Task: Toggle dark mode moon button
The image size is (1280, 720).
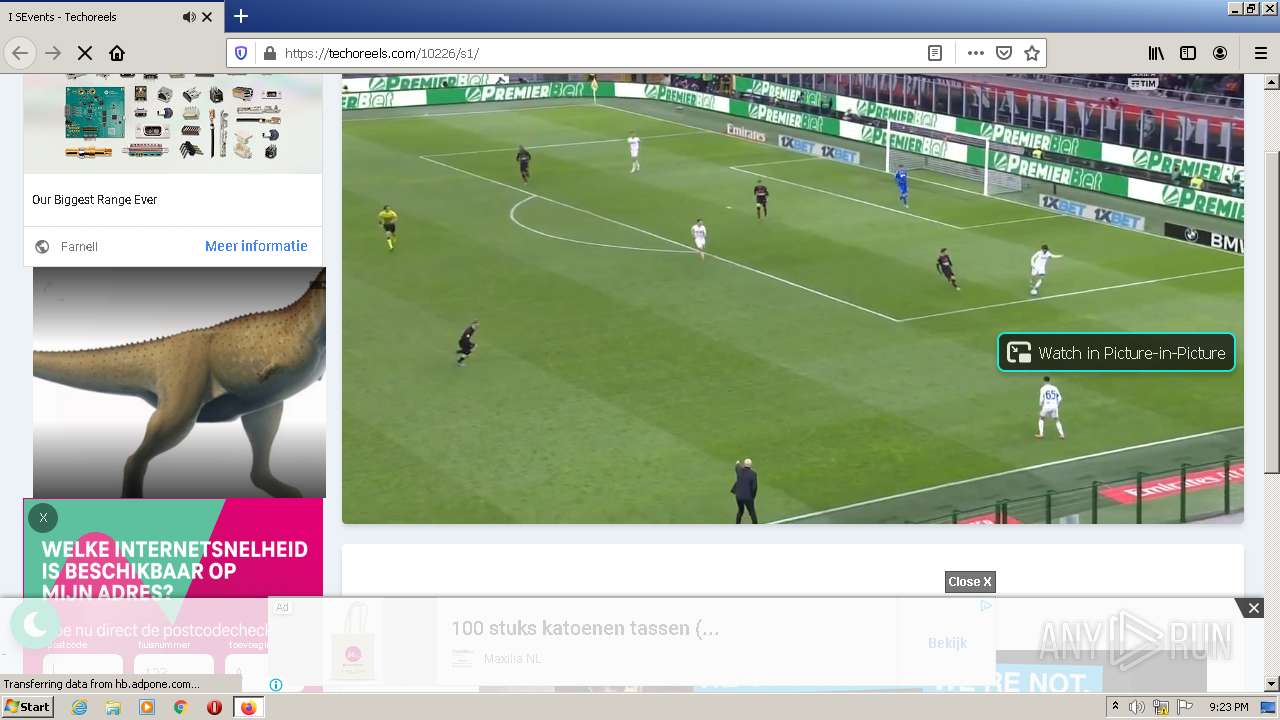Action: click(x=35, y=625)
